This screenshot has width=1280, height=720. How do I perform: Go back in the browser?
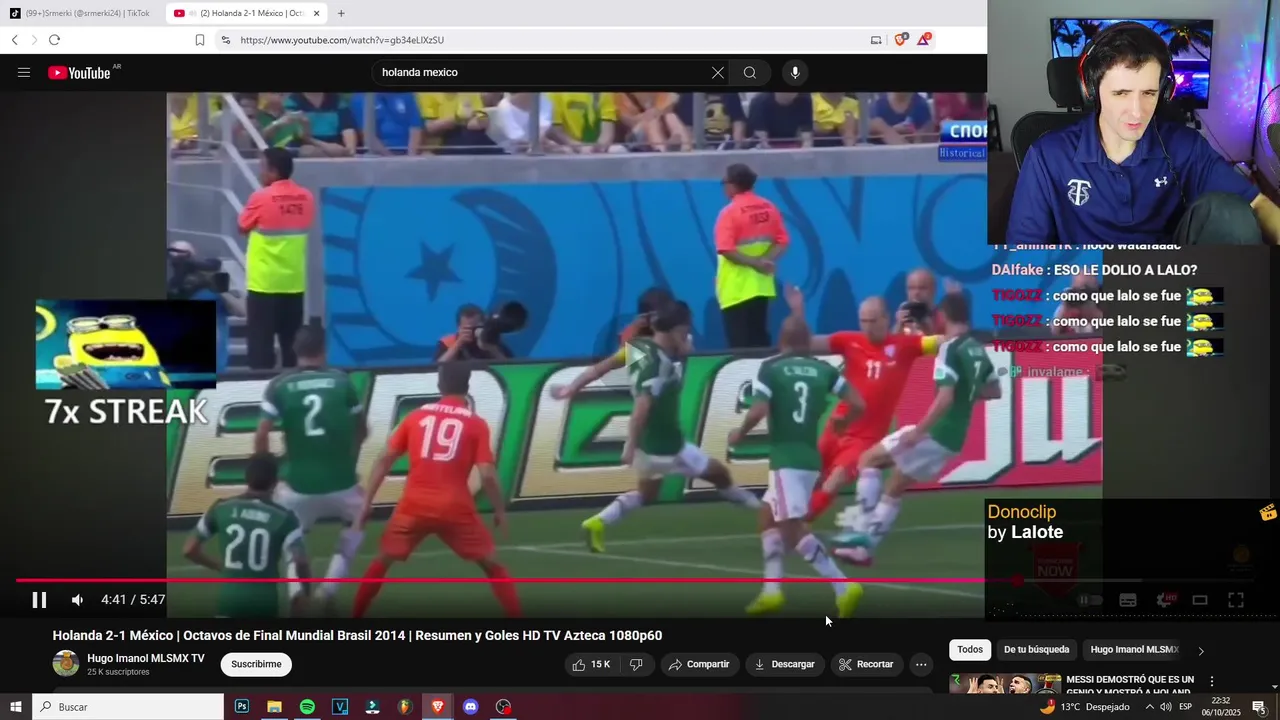(x=14, y=40)
